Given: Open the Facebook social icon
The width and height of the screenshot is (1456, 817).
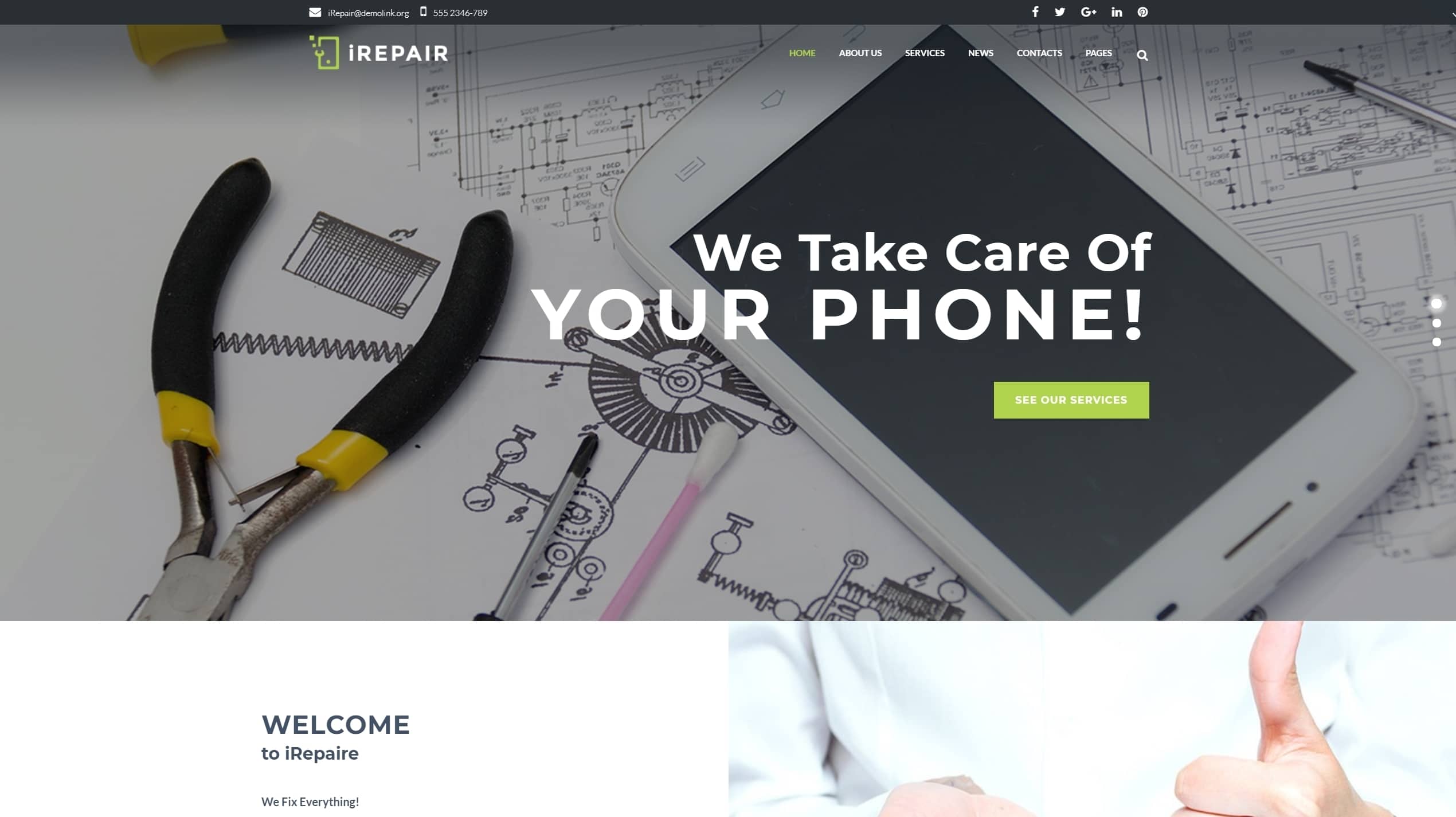Looking at the screenshot, I should tap(1035, 12).
